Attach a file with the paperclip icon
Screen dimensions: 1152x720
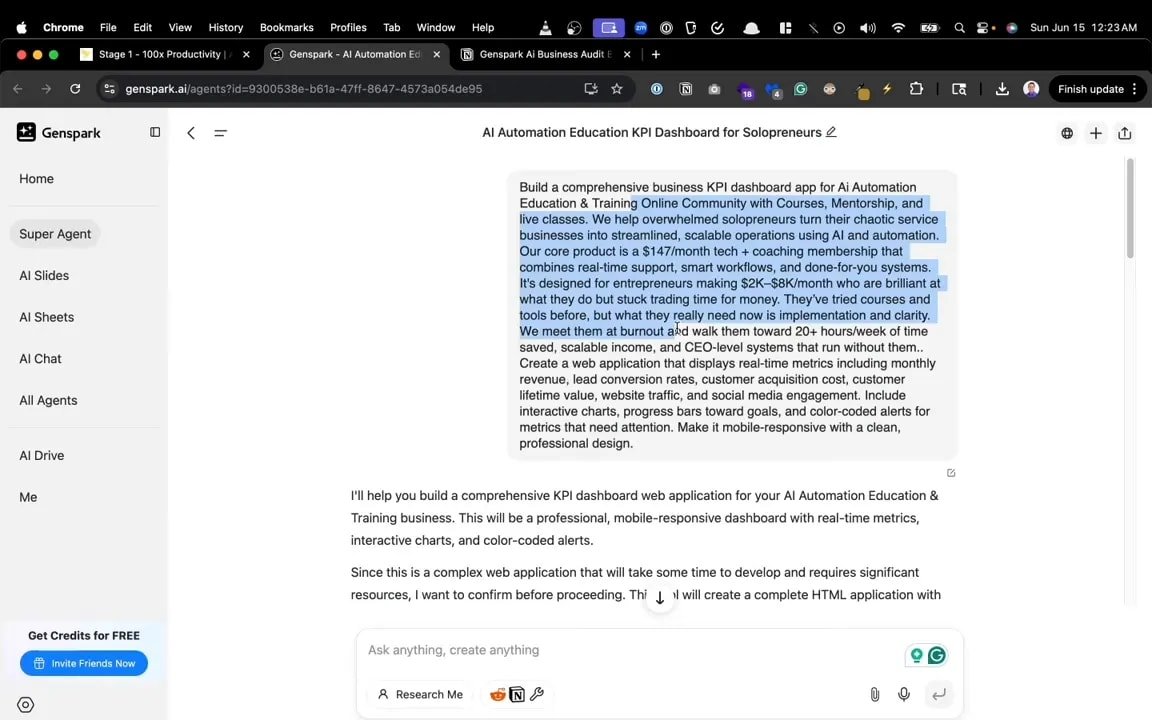click(874, 694)
